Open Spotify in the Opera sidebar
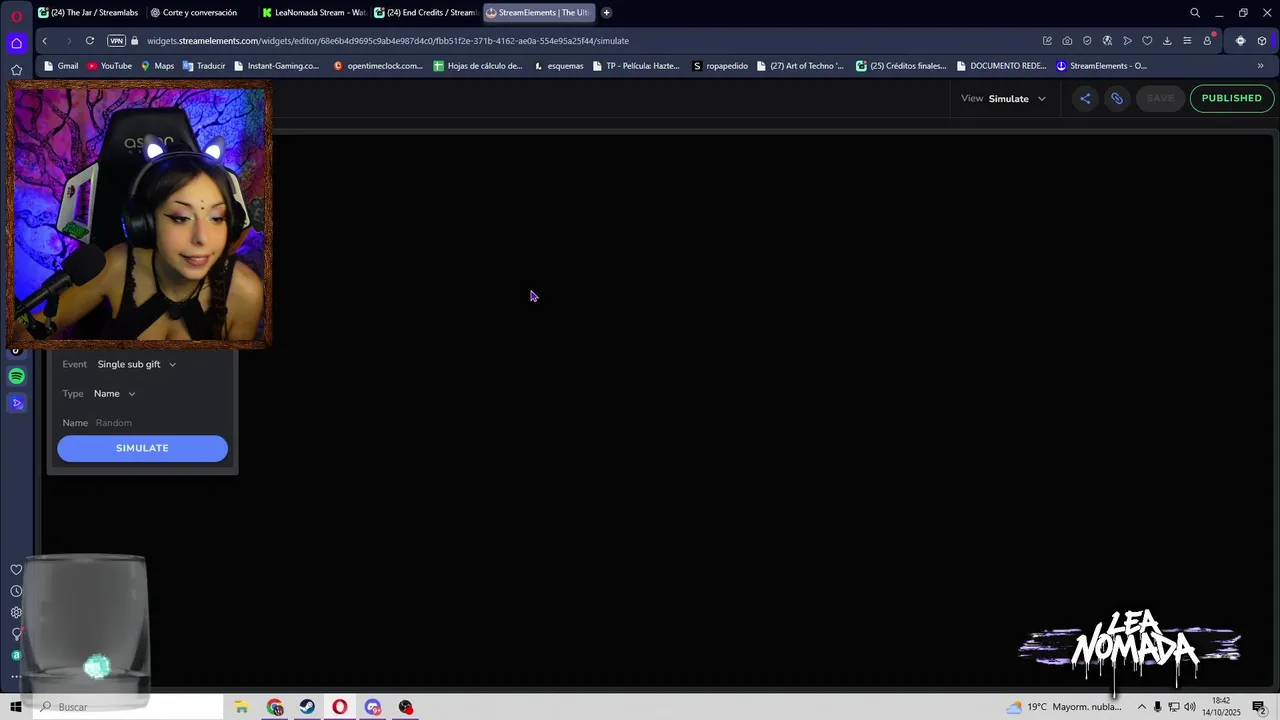Screen dimensions: 1280x720 click(x=16, y=376)
